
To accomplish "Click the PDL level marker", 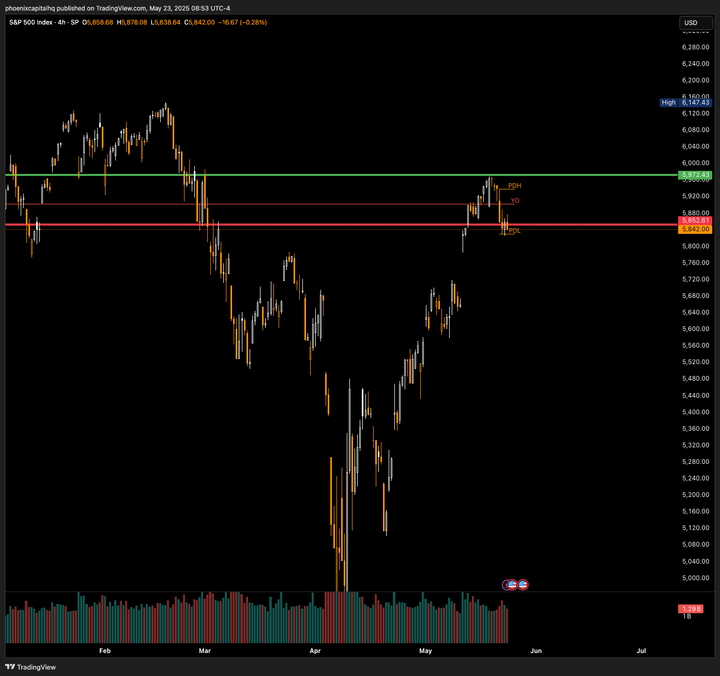I will [514, 231].
